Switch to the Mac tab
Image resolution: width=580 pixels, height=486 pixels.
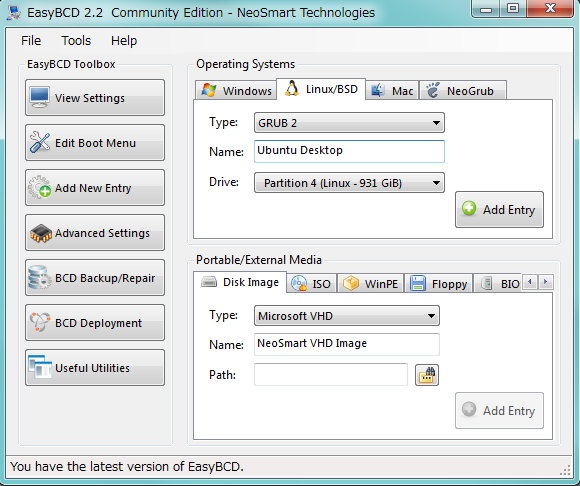pyautogui.click(x=392, y=90)
